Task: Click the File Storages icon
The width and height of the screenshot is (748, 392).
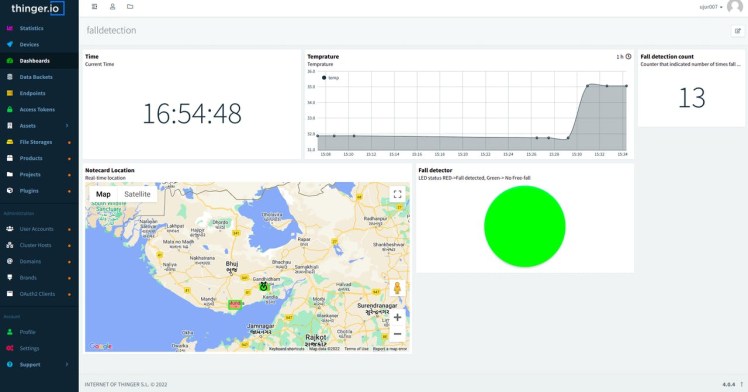Action: tap(10, 142)
